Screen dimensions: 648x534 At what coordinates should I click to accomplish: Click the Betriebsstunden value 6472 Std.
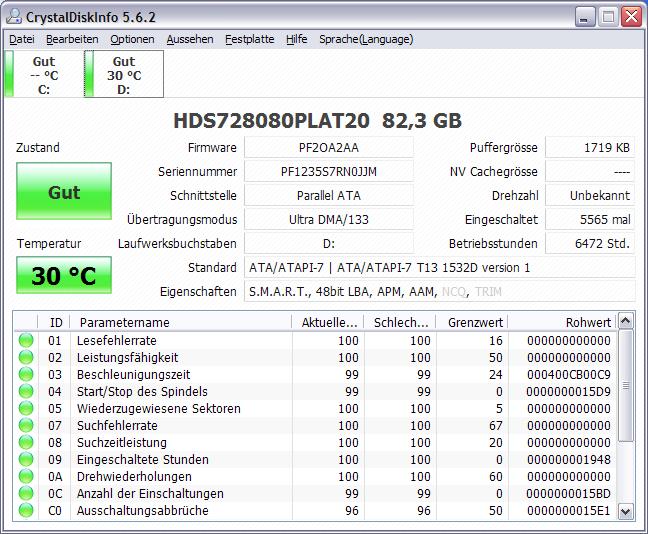590,243
